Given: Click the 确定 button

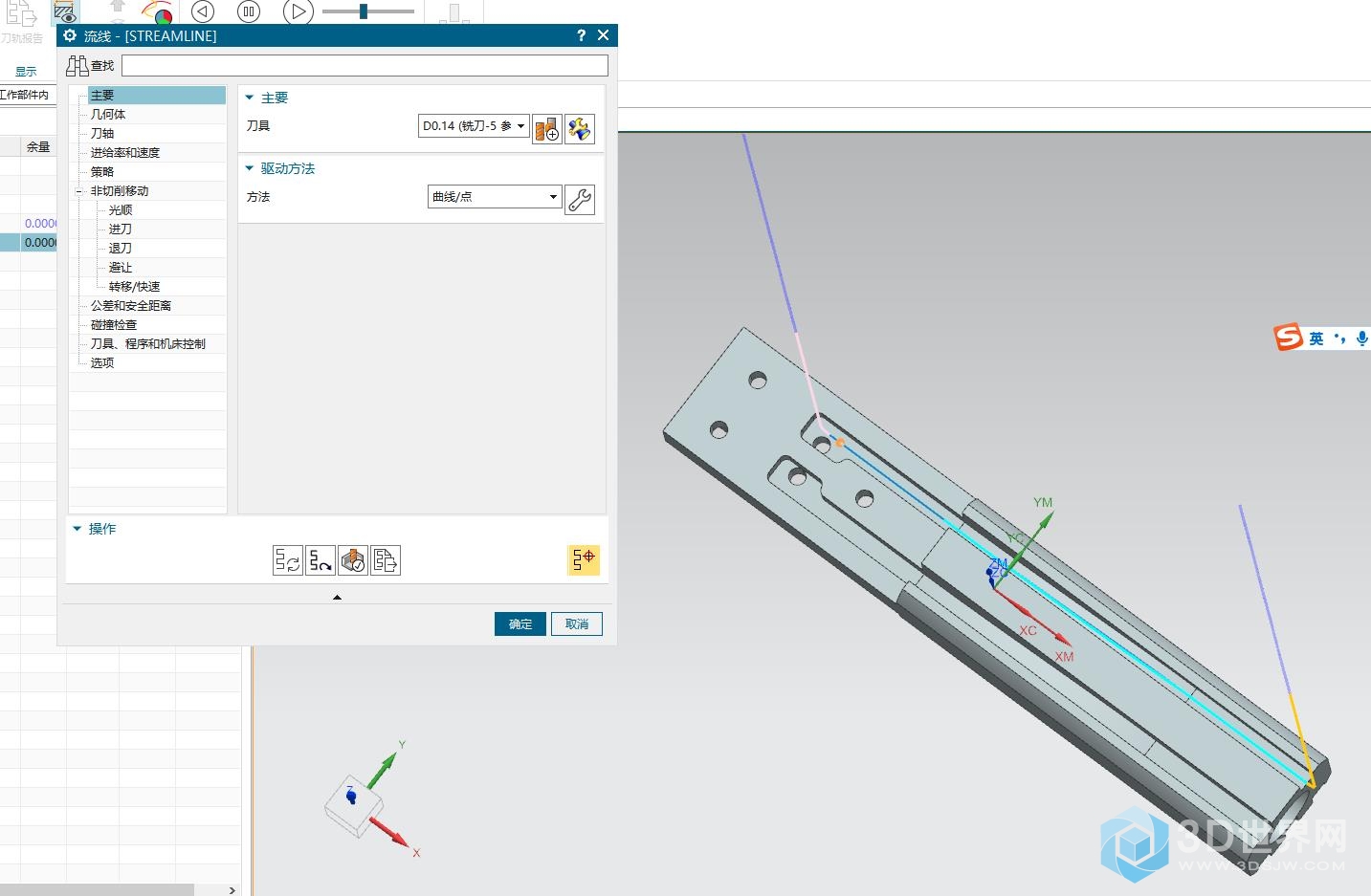Looking at the screenshot, I should [x=520, y=624].
